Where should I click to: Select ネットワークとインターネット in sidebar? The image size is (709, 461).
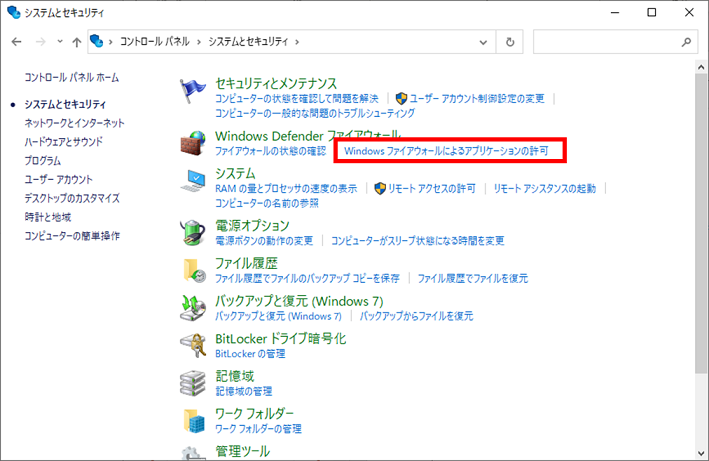[x=74, y=123]
